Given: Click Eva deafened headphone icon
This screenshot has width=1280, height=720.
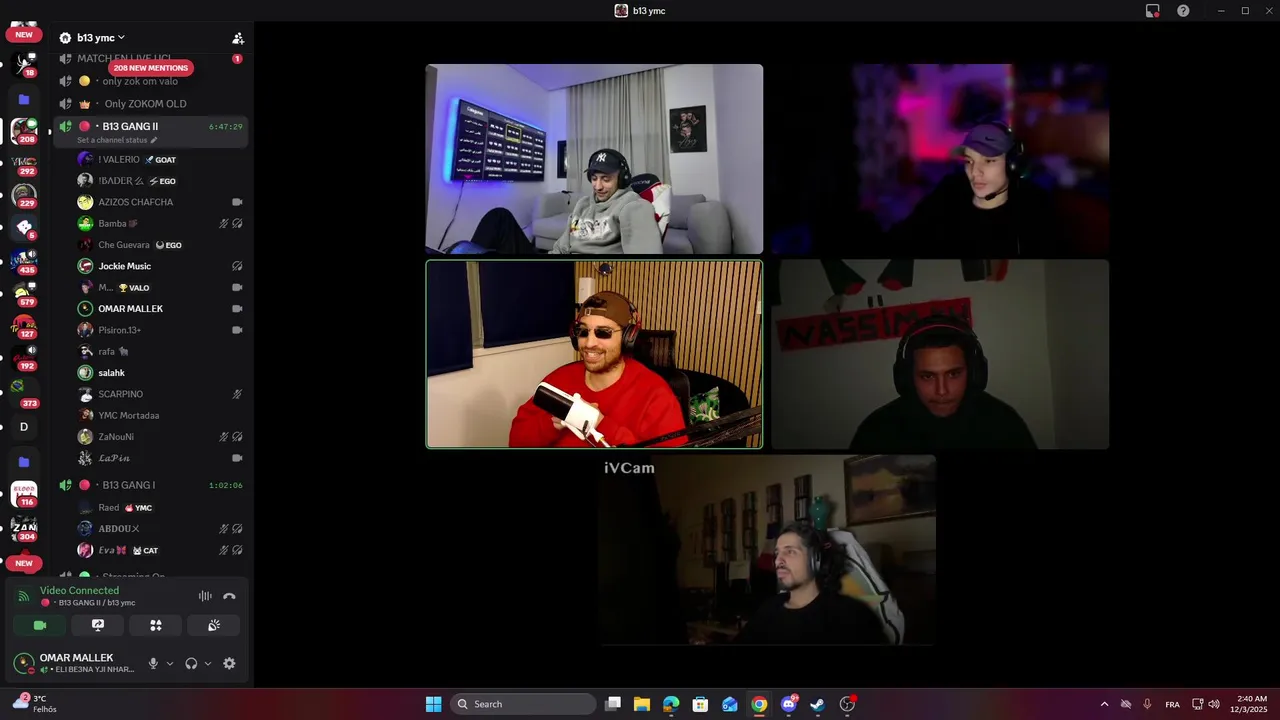Looking at the screenshot, I should (x=237, y=550).
